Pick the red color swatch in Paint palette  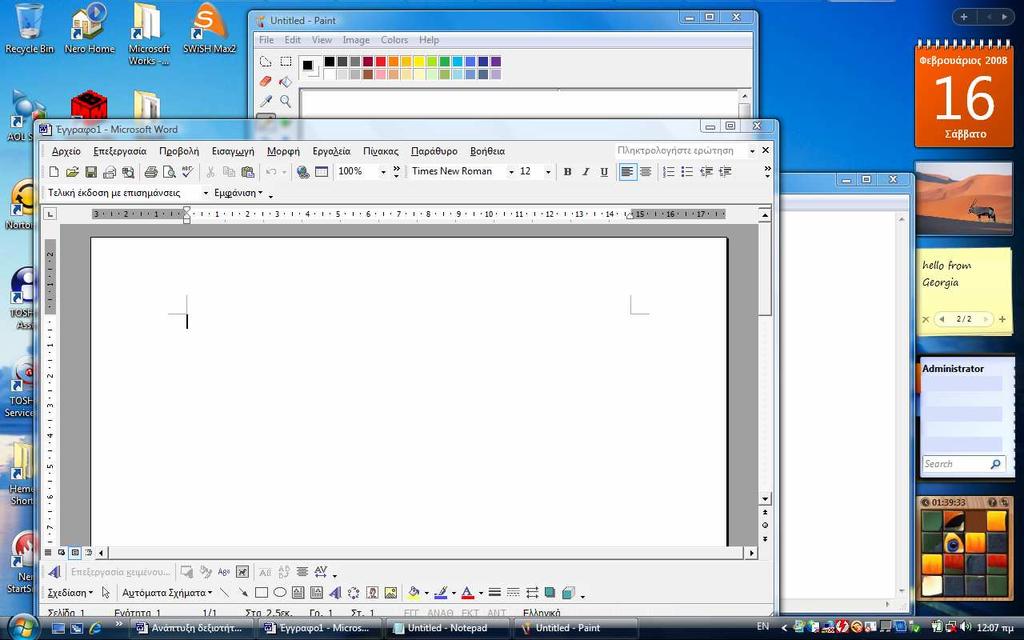(x=381, y=61)
